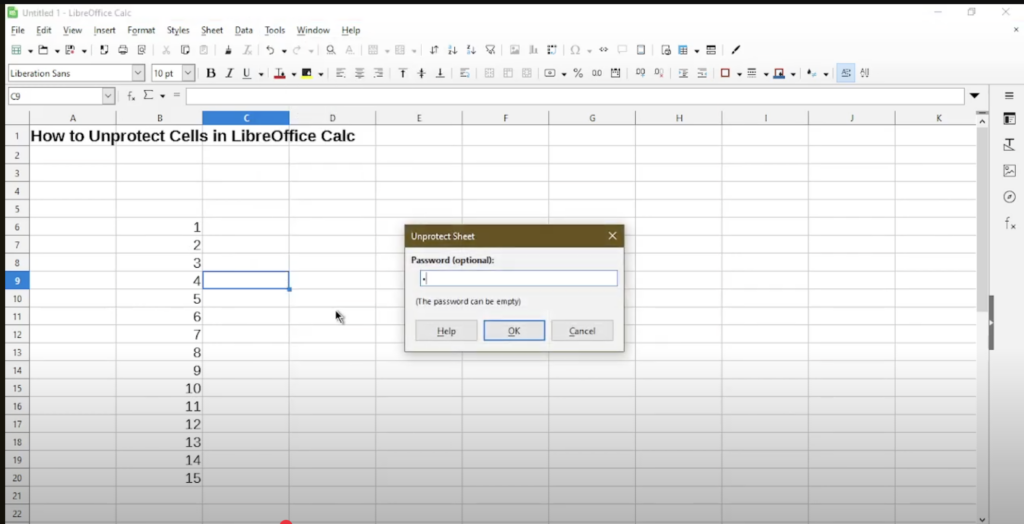1024x524 pixels.
Task: Expand the Name Box dropdown
Action: [108, 96]
